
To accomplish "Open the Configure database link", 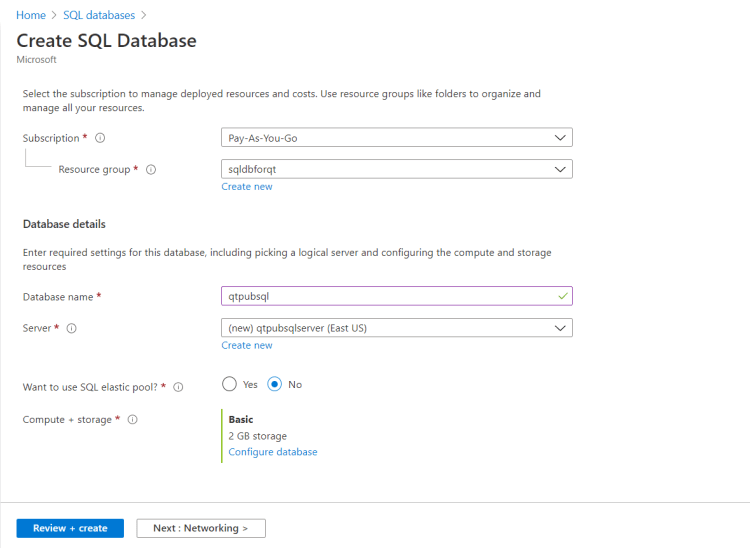I will coord(273,452).
